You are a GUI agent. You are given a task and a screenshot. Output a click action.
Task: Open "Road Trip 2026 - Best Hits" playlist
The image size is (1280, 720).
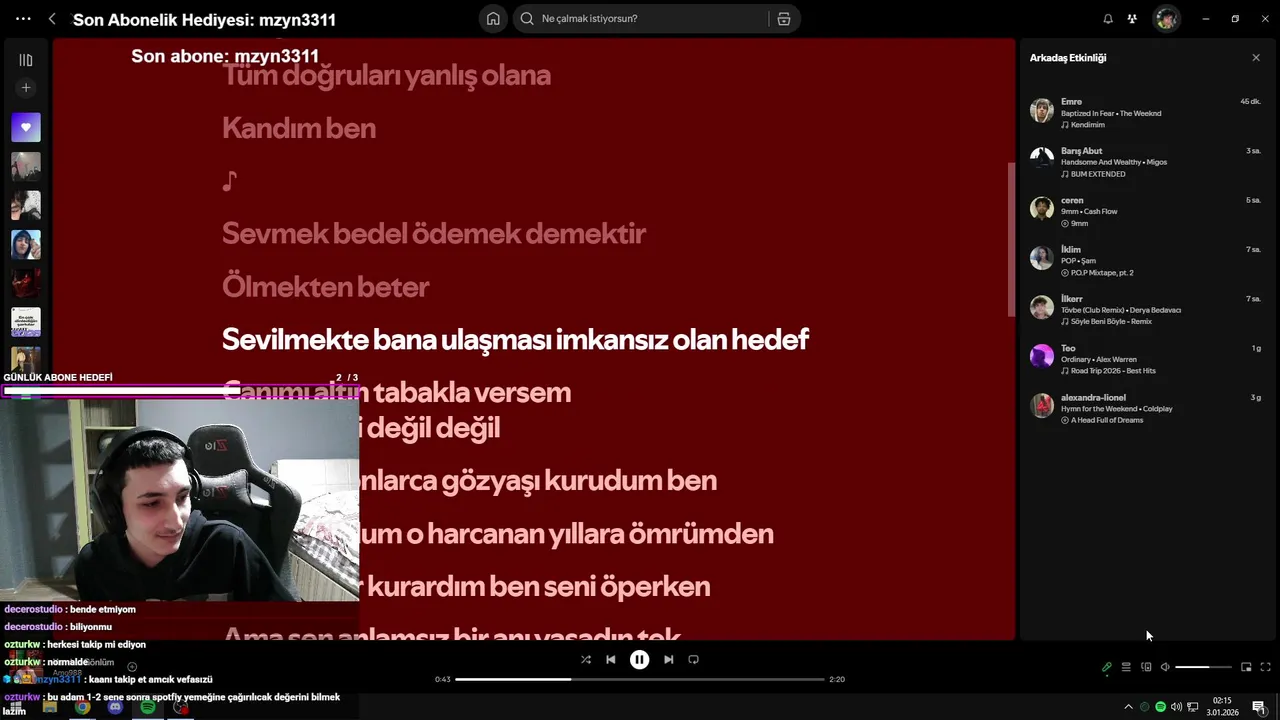pos(1113,371)
